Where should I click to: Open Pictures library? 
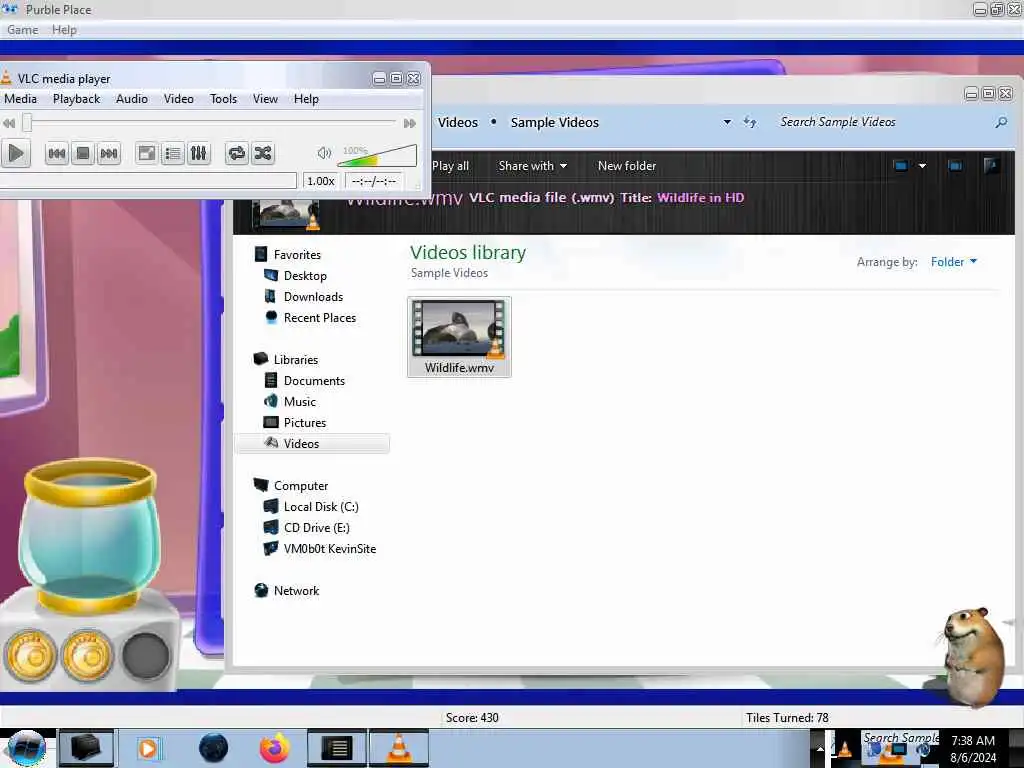click(x=305, y=423)
